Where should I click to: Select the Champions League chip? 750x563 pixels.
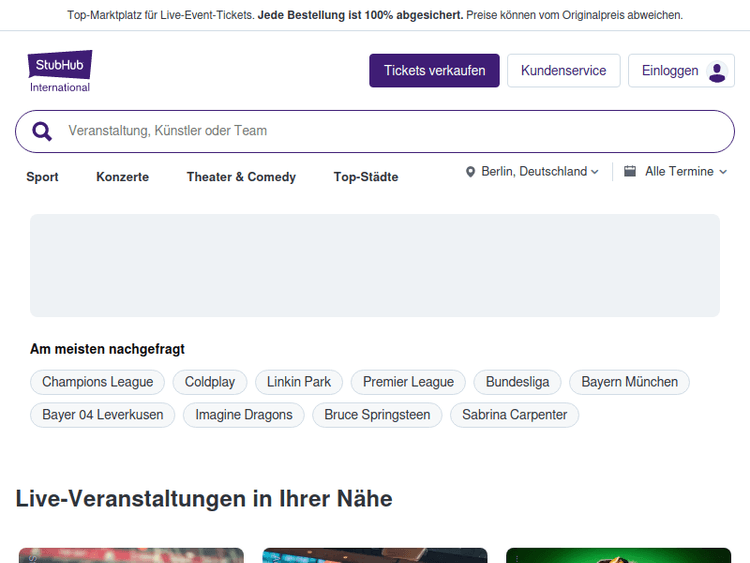pyautogui.click(x=98, y=382)
